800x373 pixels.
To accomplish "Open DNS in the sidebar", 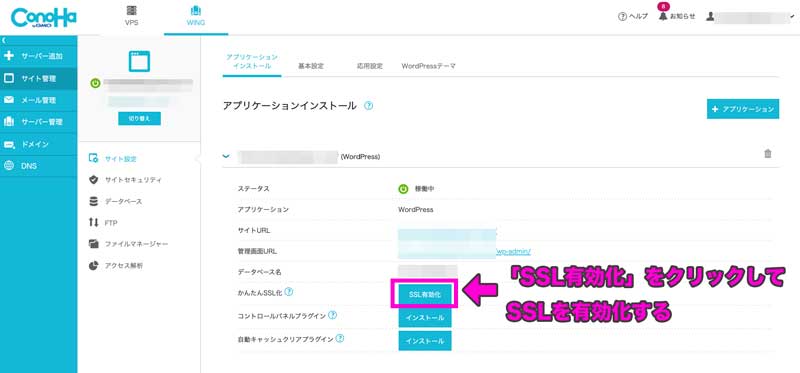I will tap(39, 166).
